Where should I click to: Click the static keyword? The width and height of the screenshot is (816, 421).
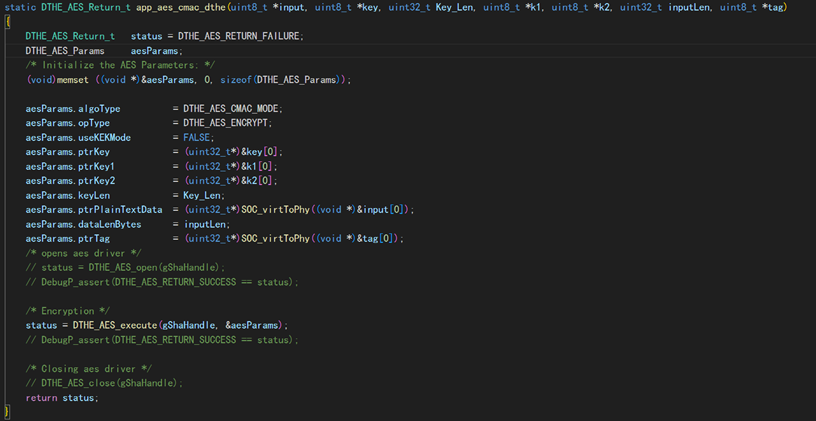[20, 7]
